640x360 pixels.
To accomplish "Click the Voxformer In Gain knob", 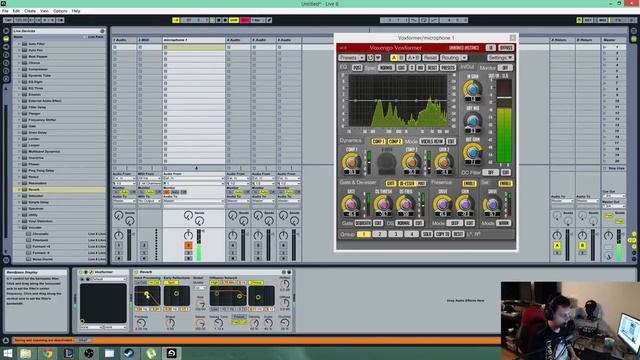I will click(473, 89).
